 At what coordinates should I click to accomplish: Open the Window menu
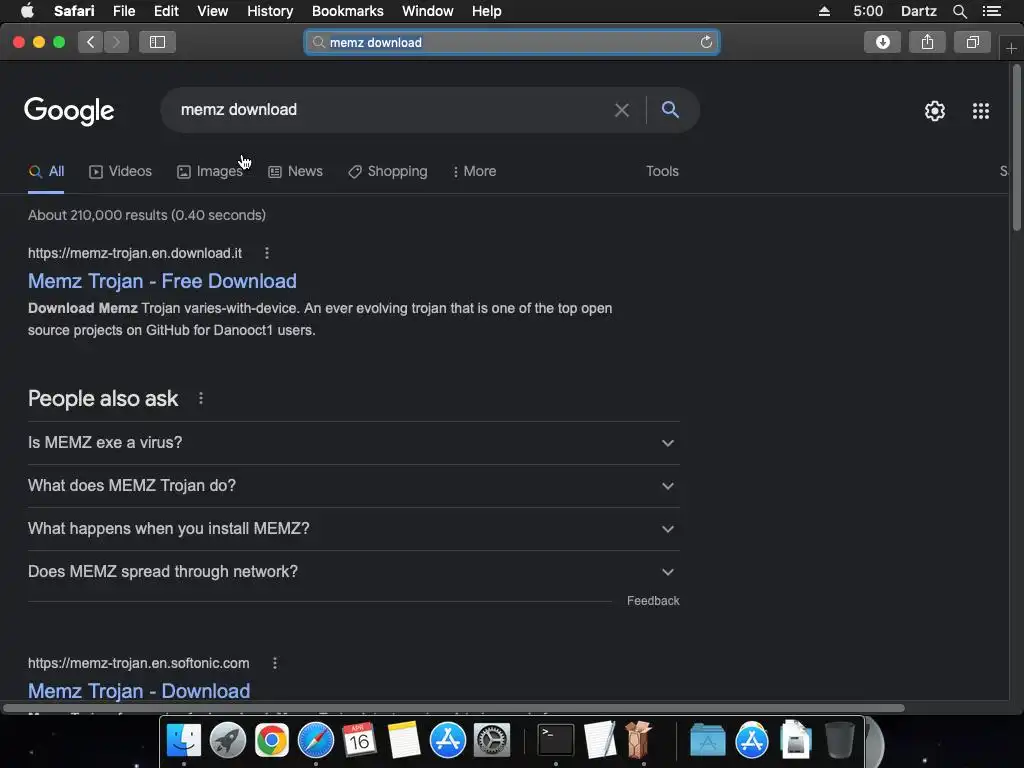tap(428, 11)
